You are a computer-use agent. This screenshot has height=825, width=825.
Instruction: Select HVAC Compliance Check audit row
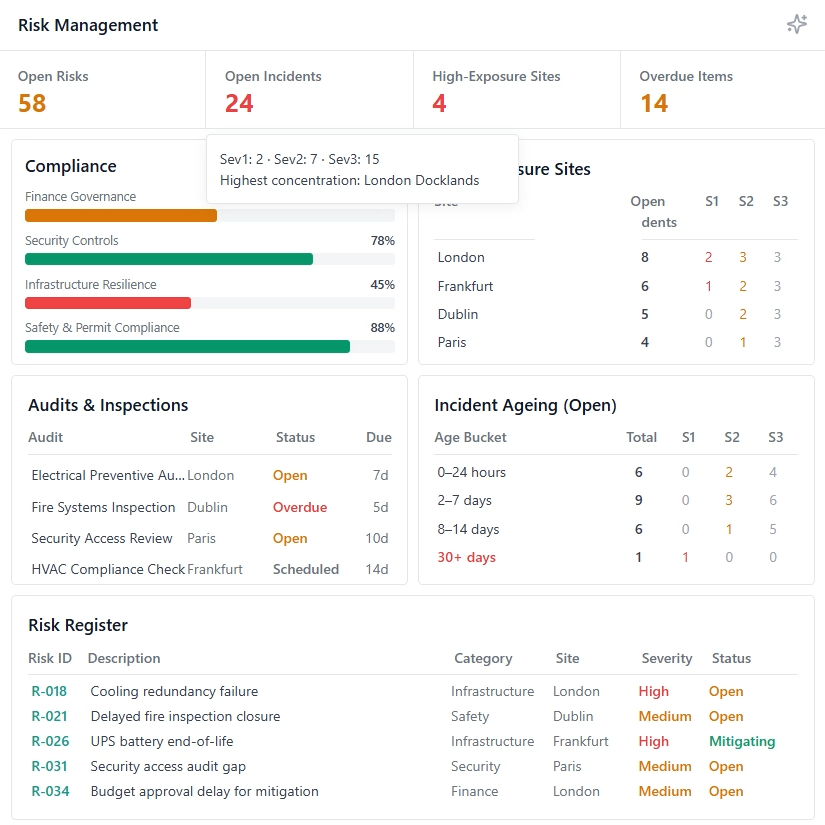click(108, 569)
